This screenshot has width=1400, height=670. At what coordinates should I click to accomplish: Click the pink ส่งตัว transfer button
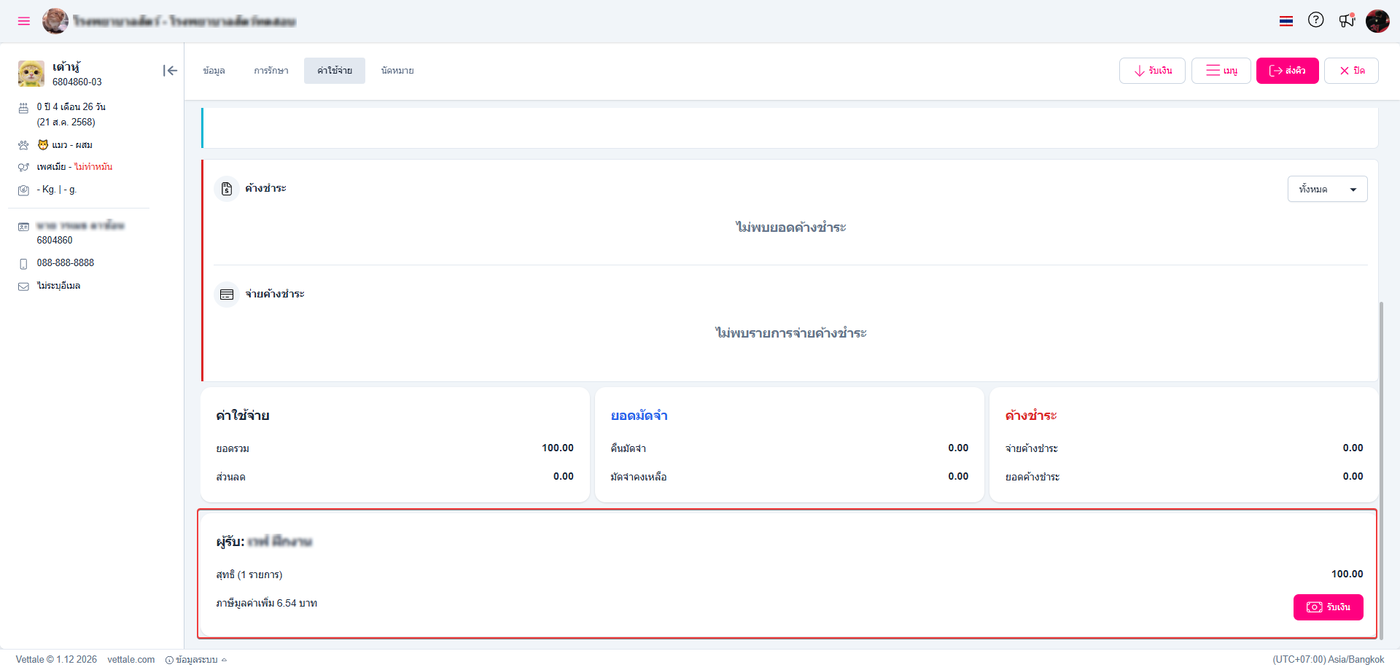pos(1287,71)
